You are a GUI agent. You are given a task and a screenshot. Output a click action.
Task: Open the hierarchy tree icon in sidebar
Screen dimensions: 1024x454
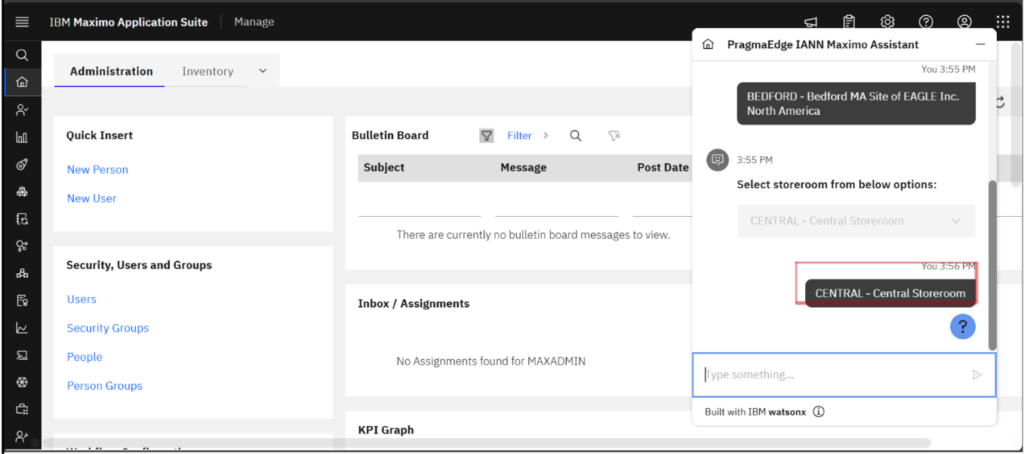22,273
